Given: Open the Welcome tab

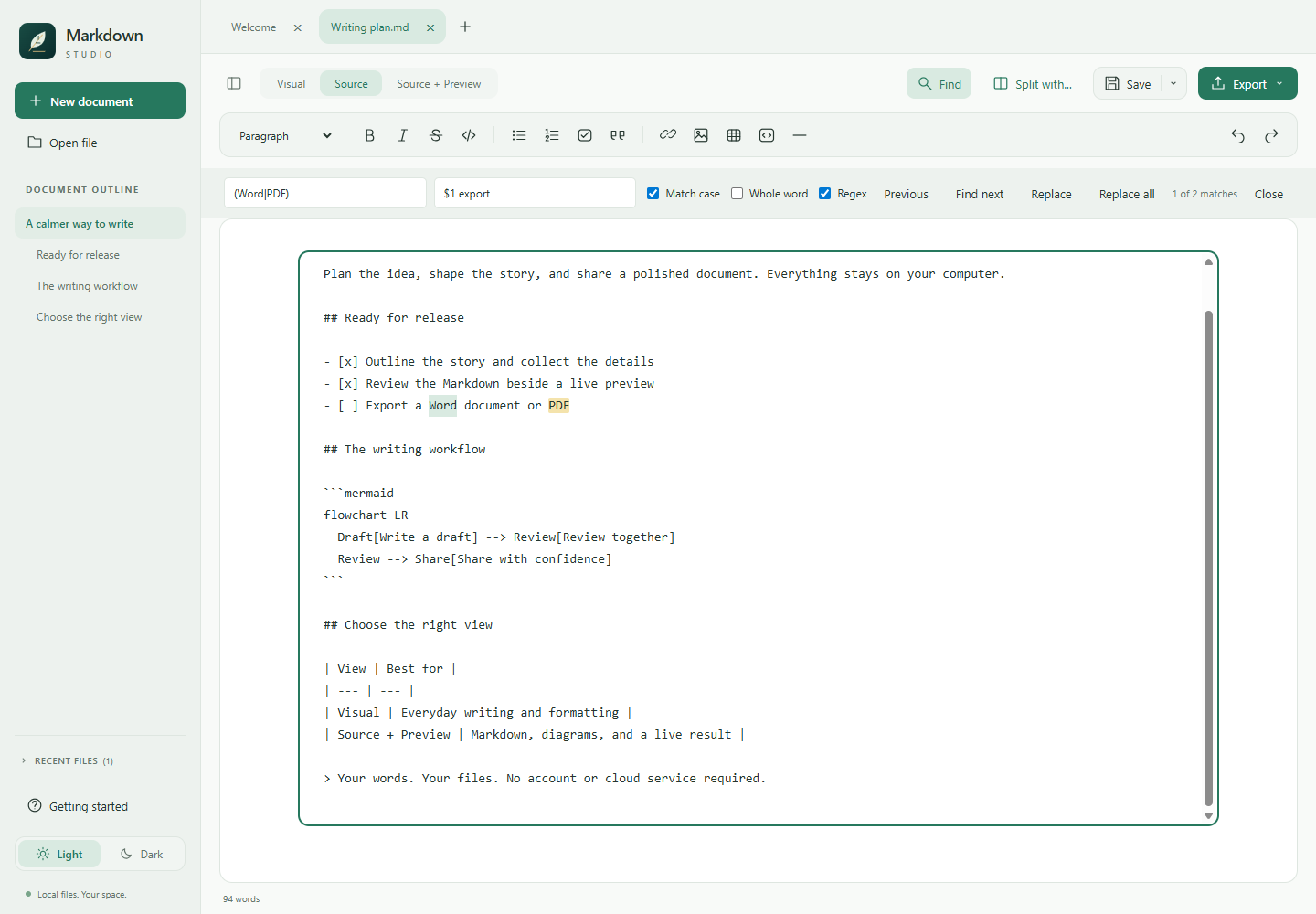Looking at the screenshot, I should [253, 27].
